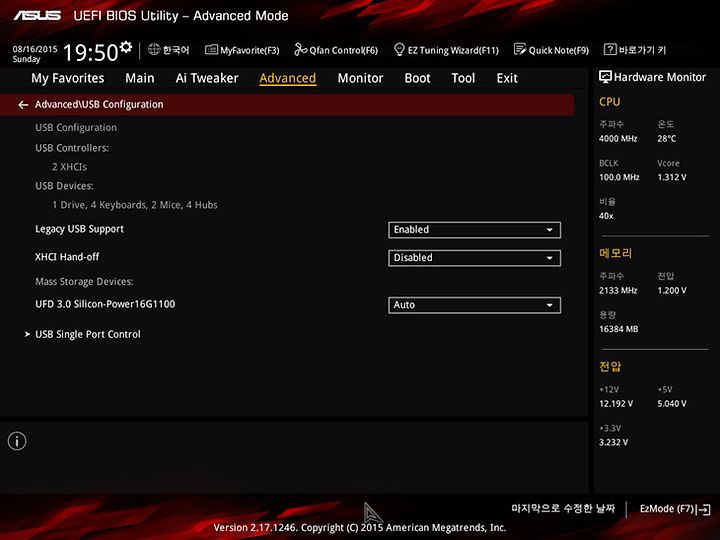Image resolution: width=720 pixels, height=540 pixels.
Task: Click the globe language icon
Action: pos(154,49)
